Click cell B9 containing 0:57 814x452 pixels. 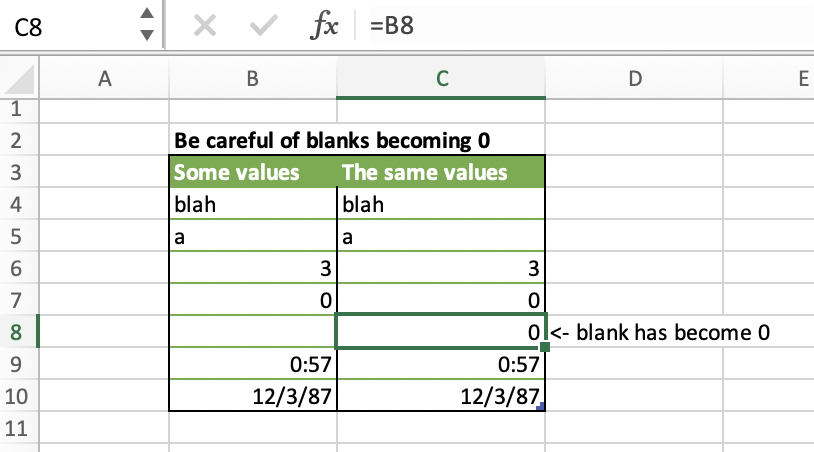click(x=253, y=364)
